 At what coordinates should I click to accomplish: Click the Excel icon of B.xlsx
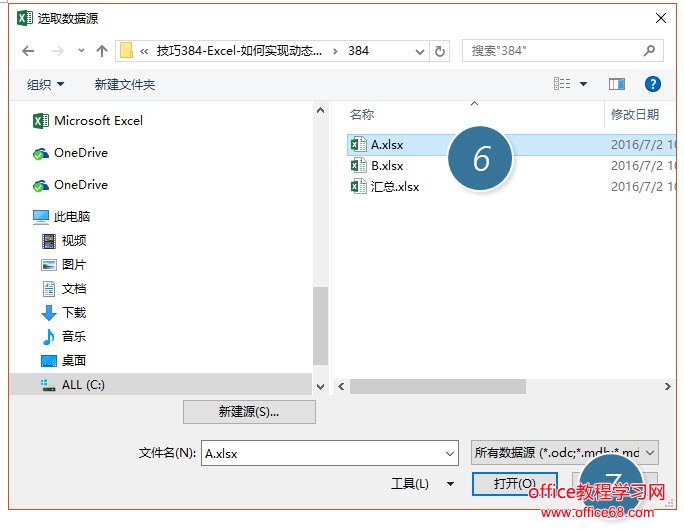click(x=358, y=166)
